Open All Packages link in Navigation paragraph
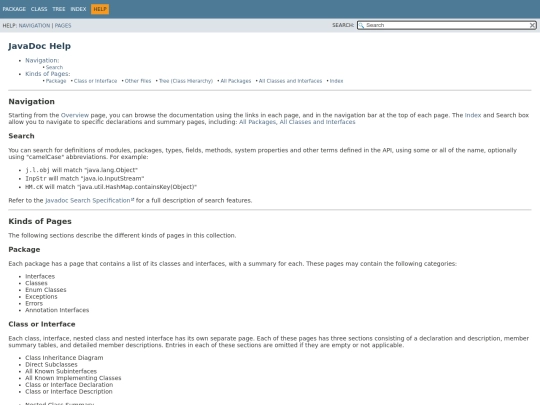The image size is (540, 405). coord(257,122)
